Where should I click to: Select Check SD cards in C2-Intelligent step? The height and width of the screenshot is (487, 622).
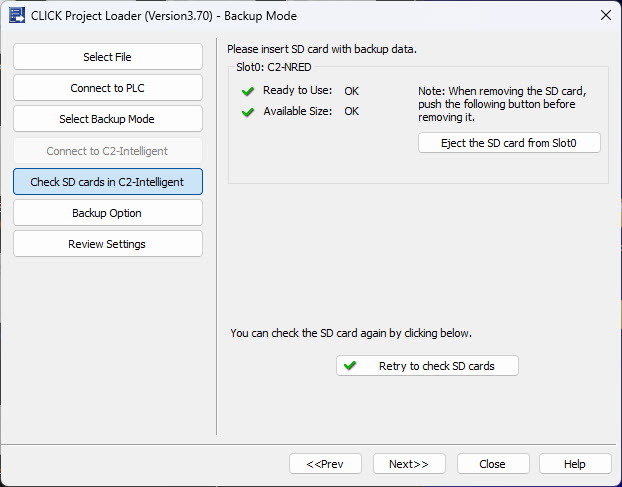(x=108, y=182)
